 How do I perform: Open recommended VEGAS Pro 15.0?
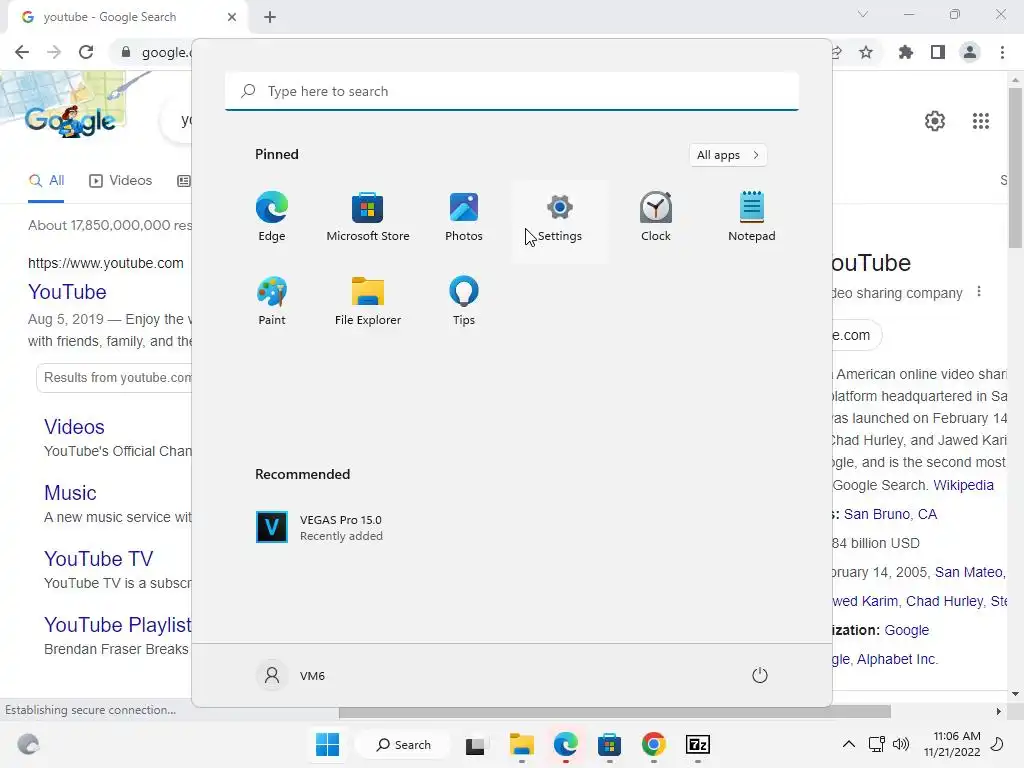319,527
